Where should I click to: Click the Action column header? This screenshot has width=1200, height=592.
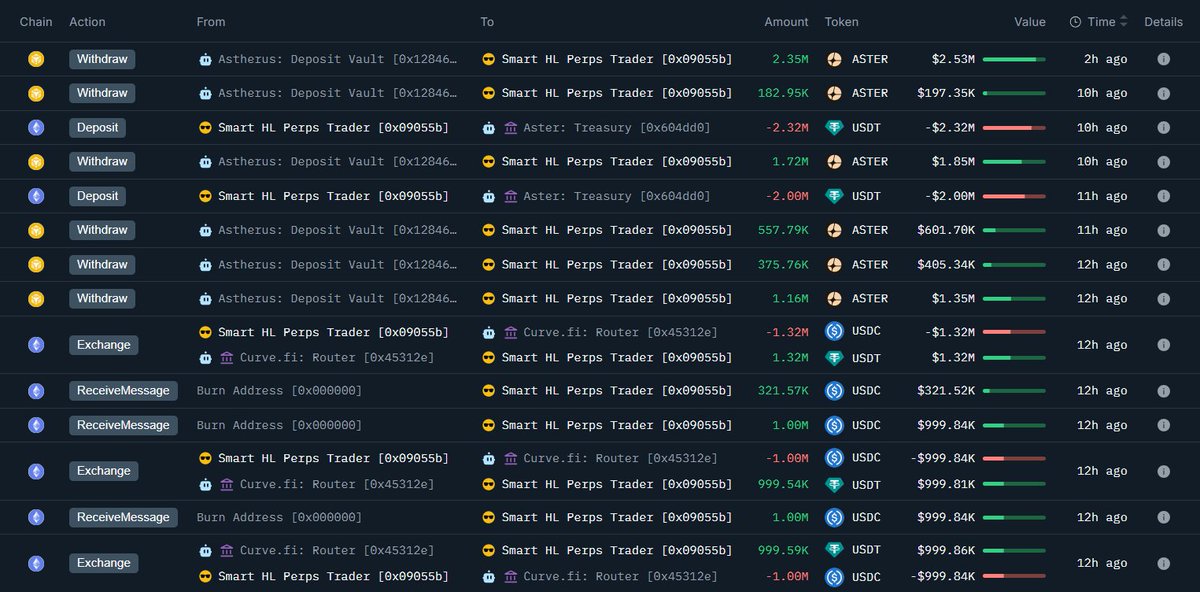click(x=87, y=21)
